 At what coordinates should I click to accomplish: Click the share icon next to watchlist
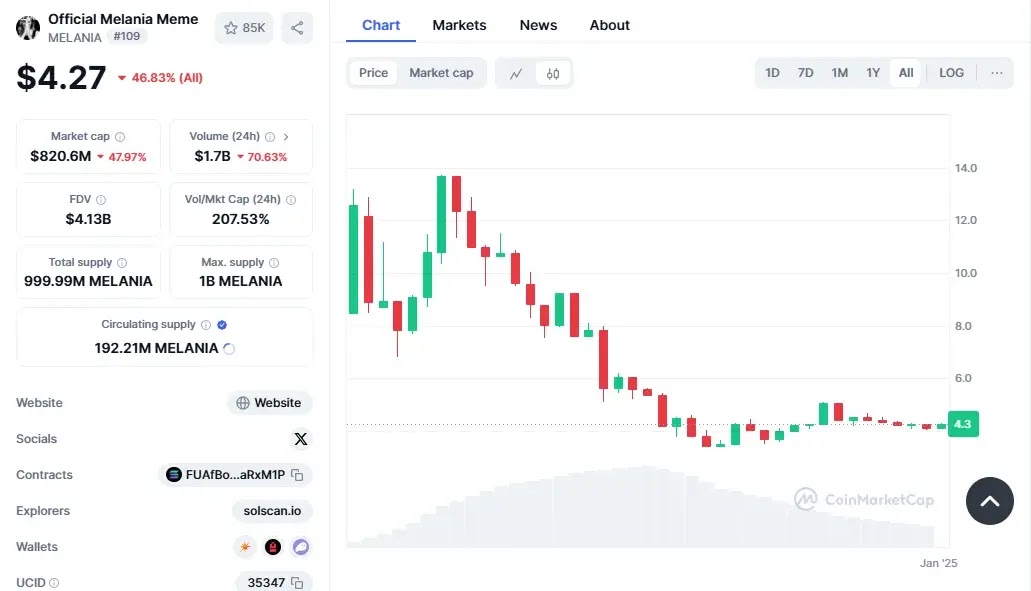(x=297, y=28)
